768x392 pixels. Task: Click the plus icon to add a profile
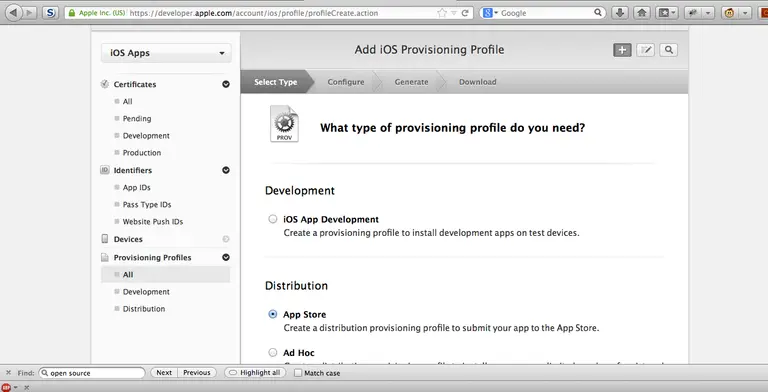622,50
